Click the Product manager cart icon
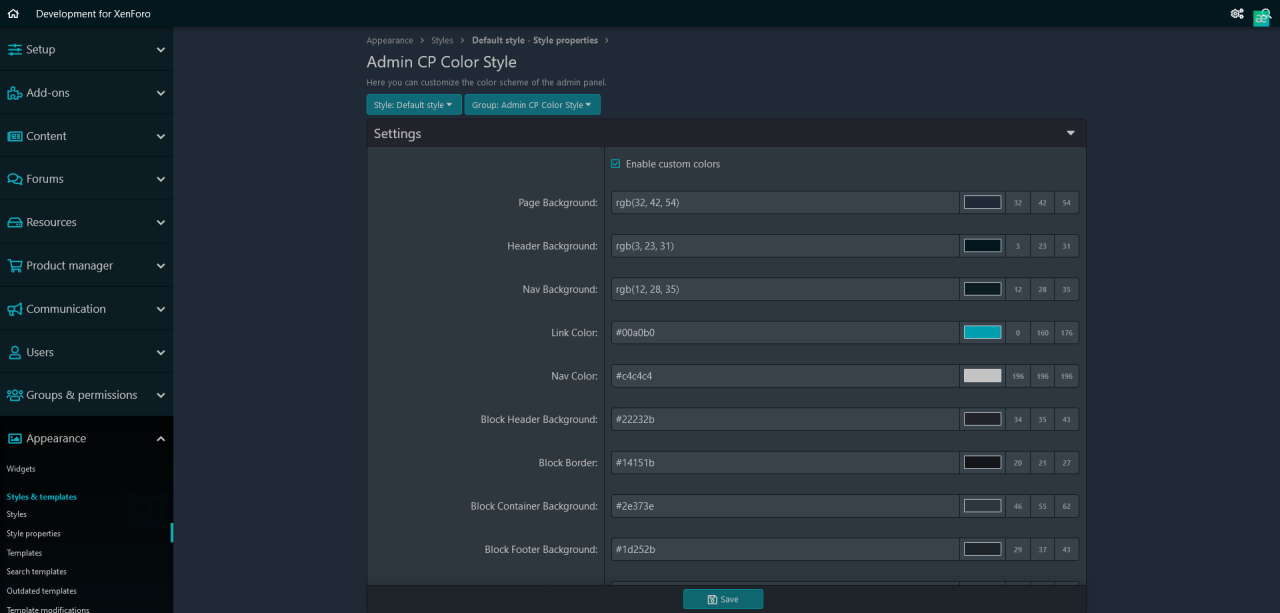This screenshot has height=613, width=1280. pyautogui.click(x=15, y=266)
